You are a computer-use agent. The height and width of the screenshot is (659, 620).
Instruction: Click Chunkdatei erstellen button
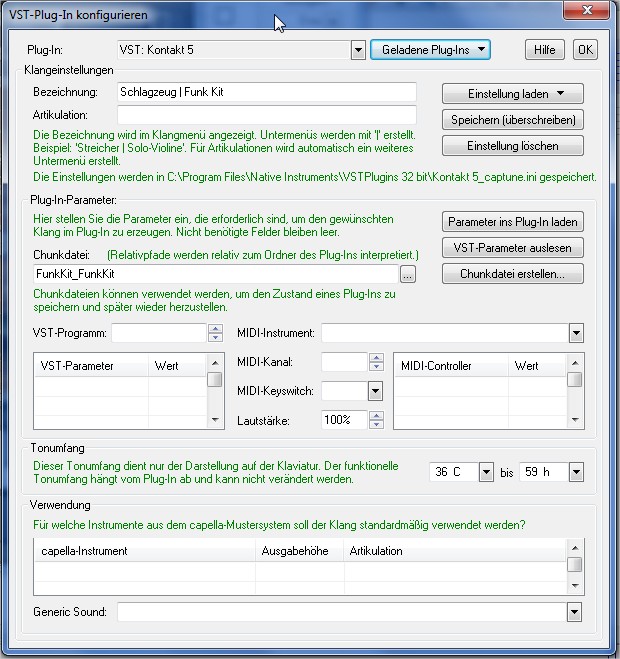pos(512,273)
